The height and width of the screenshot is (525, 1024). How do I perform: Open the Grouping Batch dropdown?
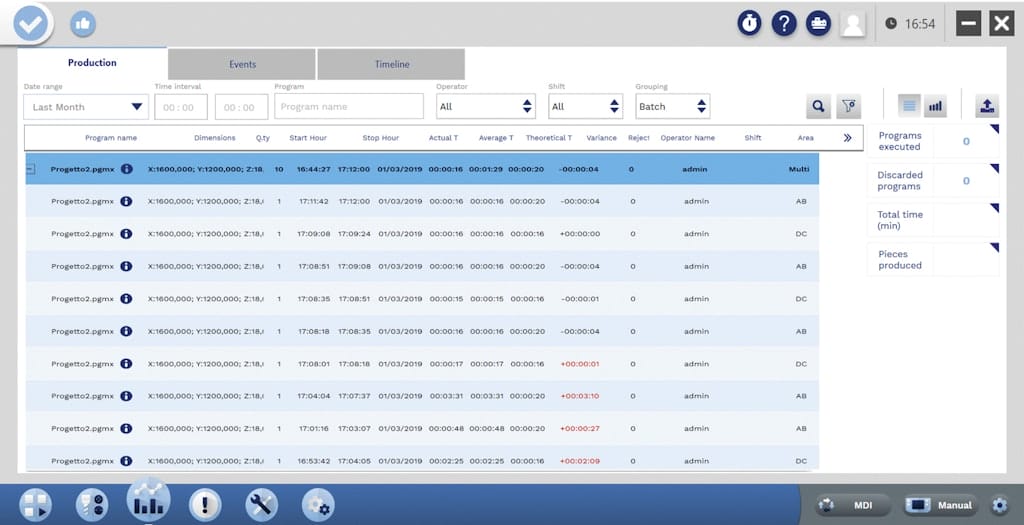point(673,107)
